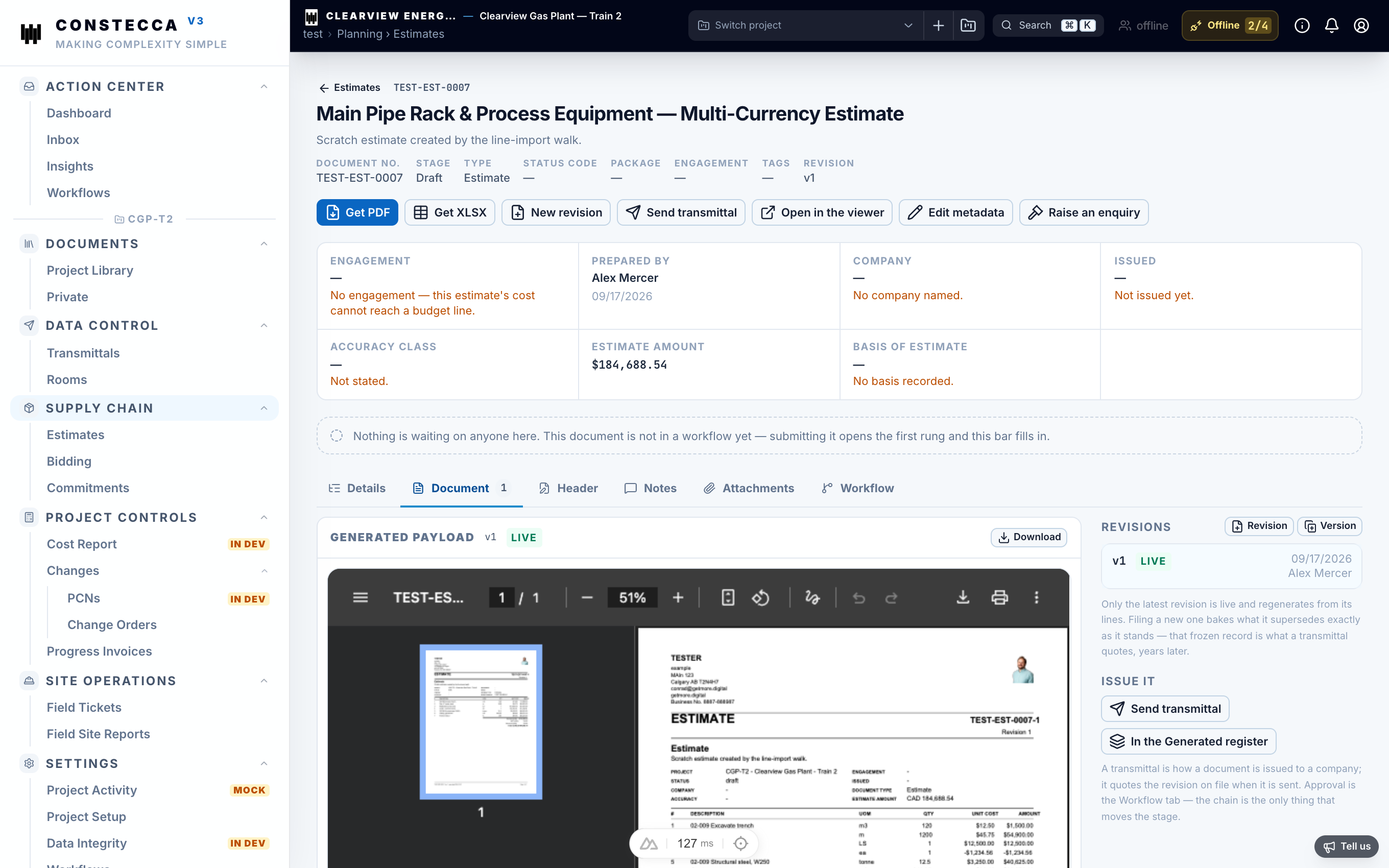The height and width of the screenshot is (868, 1389).
Task: Click the info circle icon in header
Action: pos(1302,25)
